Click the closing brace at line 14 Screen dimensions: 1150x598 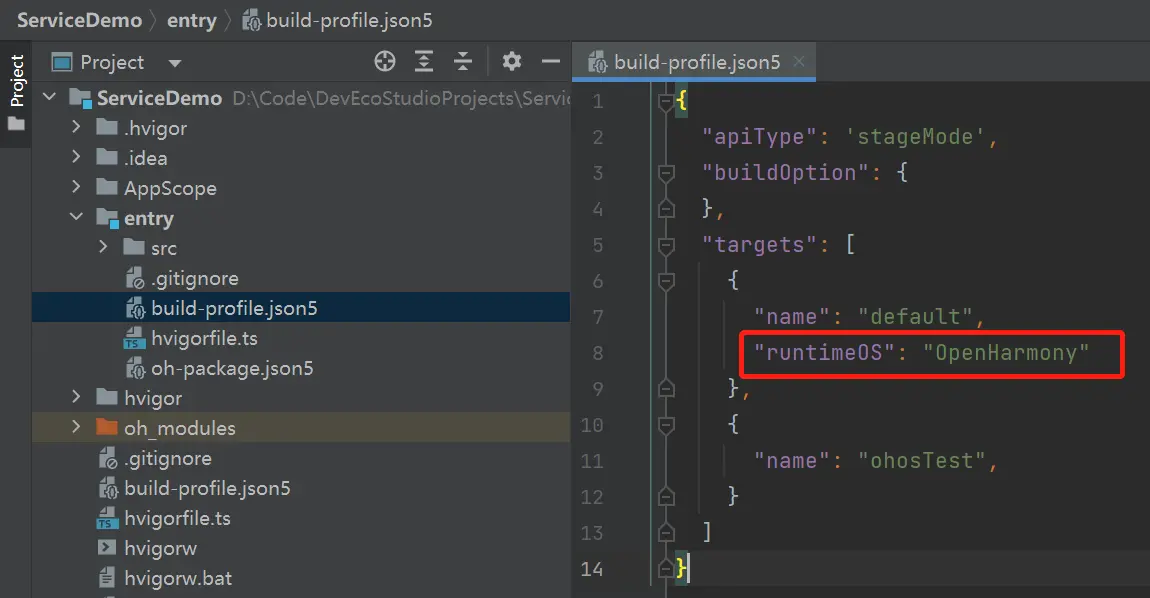click(x=681, y=567)
